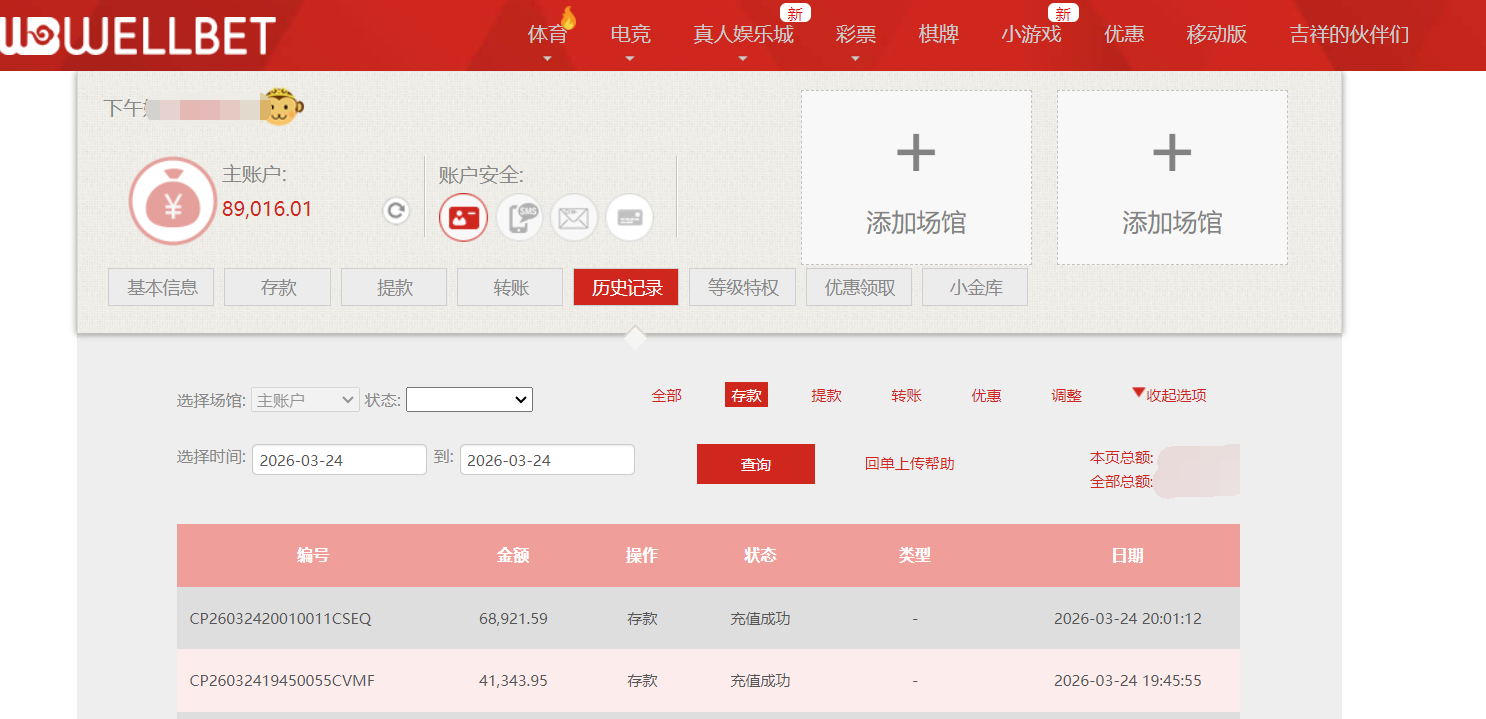Viewport: 1486px width, 719px height.
Task: Click the start date field showing 2026-03-24
Action: pyautogui.click(x=339, y=459)
